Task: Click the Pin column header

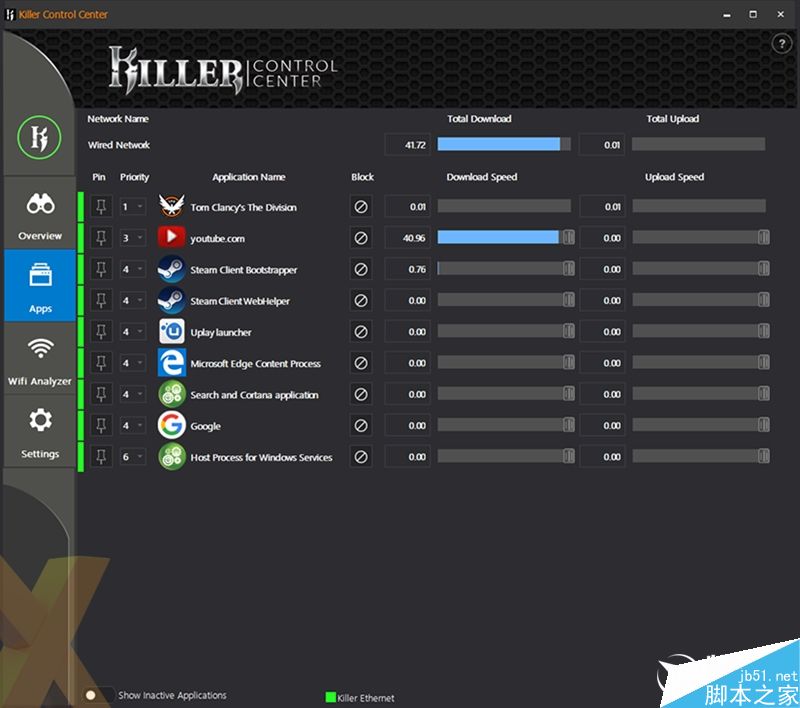Action: click(x=99, y=177)
